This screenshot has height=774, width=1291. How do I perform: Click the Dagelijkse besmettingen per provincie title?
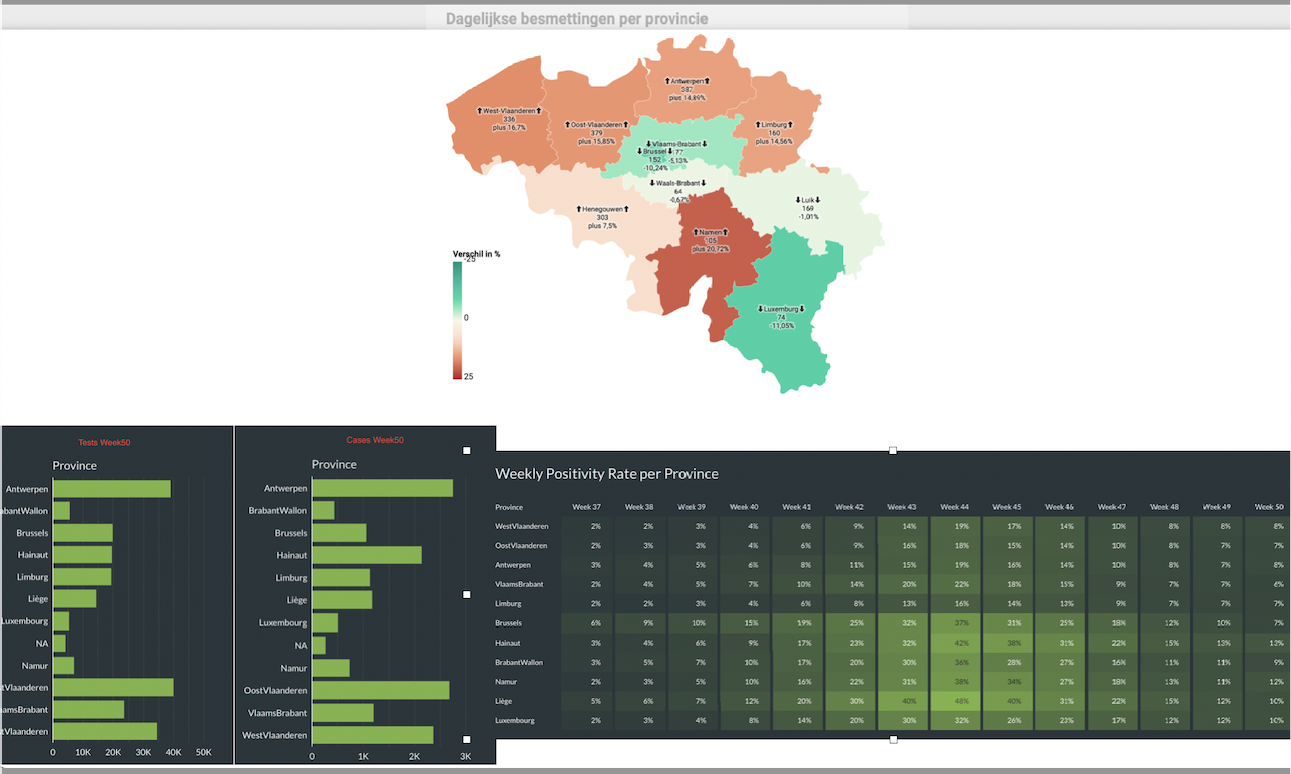(x=577, y=19)
